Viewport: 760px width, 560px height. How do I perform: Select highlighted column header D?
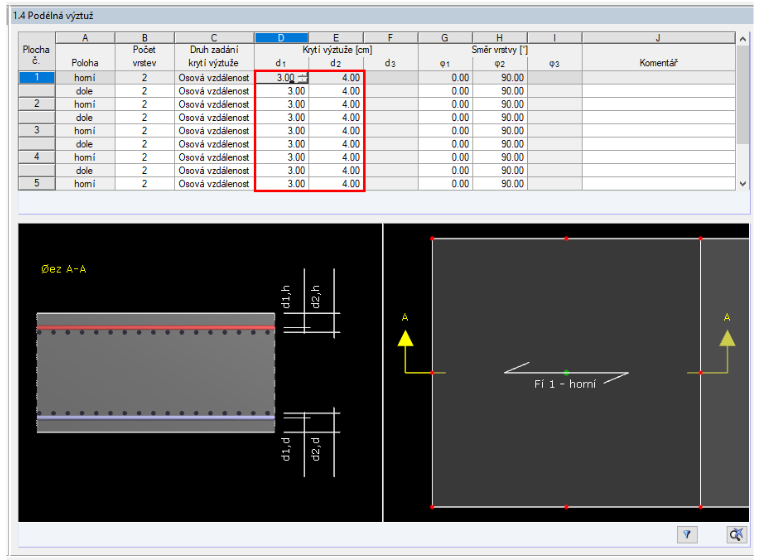pyautogui.click(x=281, y=38)
